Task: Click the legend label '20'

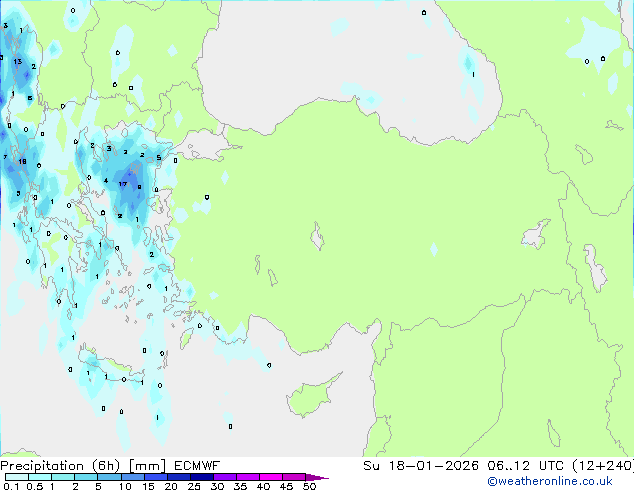Action: pos(171,486)
